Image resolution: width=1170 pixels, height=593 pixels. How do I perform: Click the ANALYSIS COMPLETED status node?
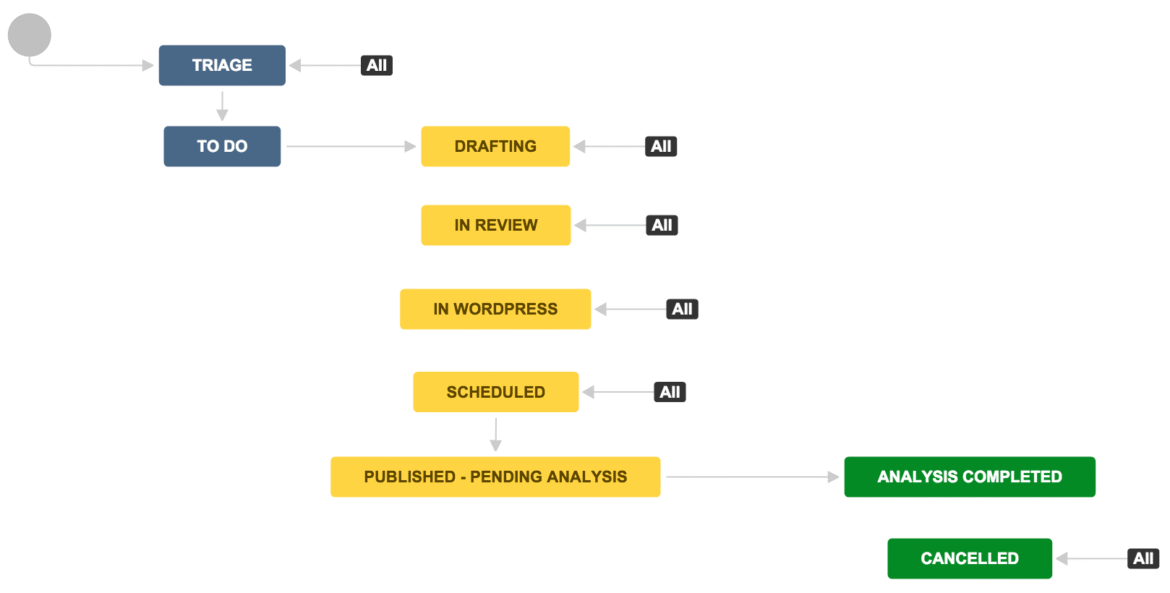(x=969, y=477)
